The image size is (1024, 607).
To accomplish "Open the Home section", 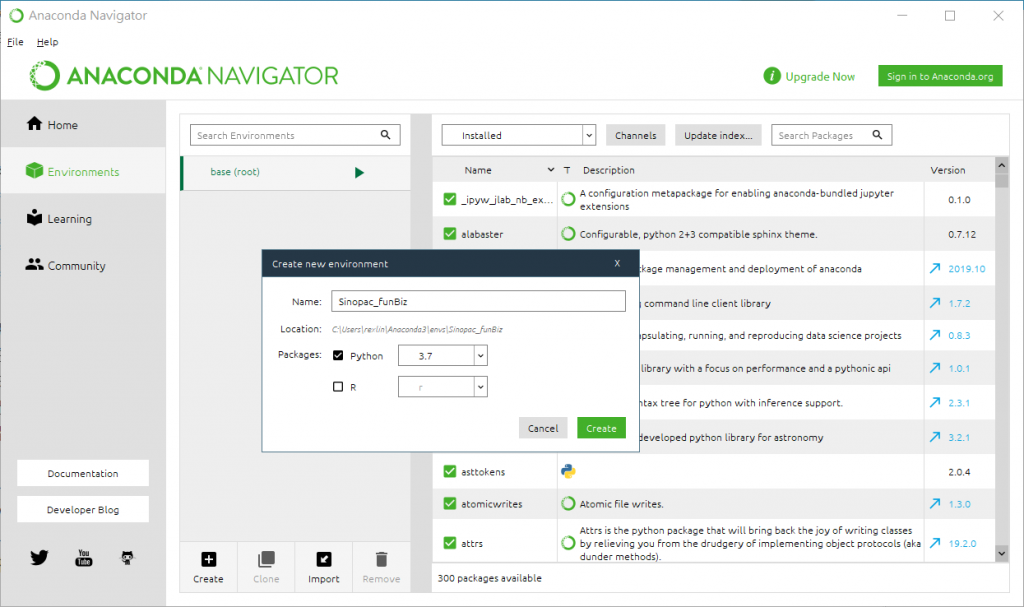I will 83,124.
